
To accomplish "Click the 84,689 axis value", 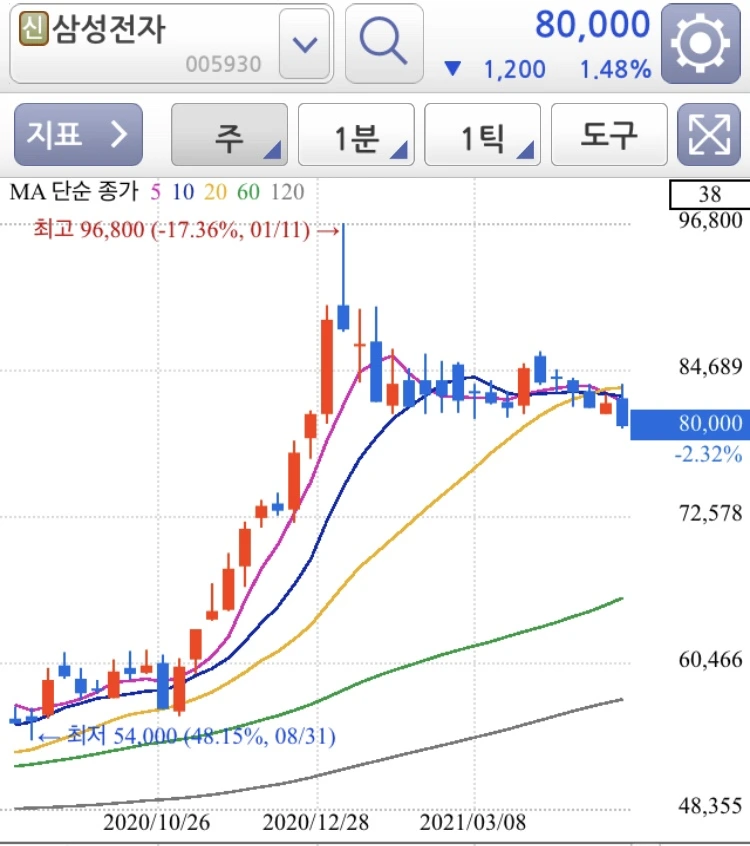I will [x=710, y=367].
